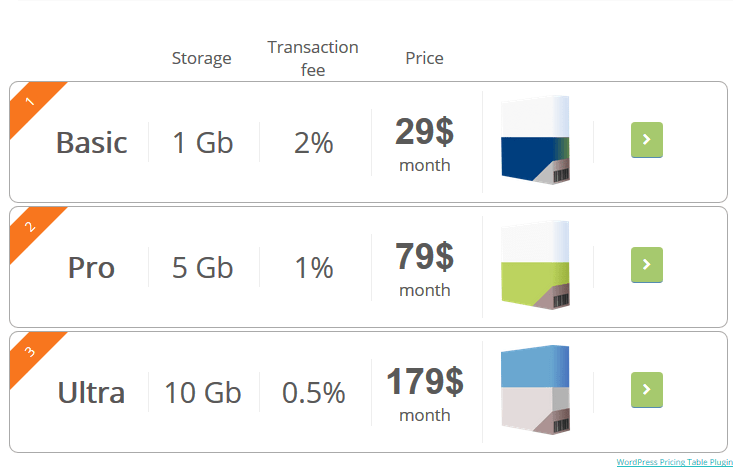This screenshot has height=472, width=742.
Task: Select the Basic plan name
Action: point(92,143)
